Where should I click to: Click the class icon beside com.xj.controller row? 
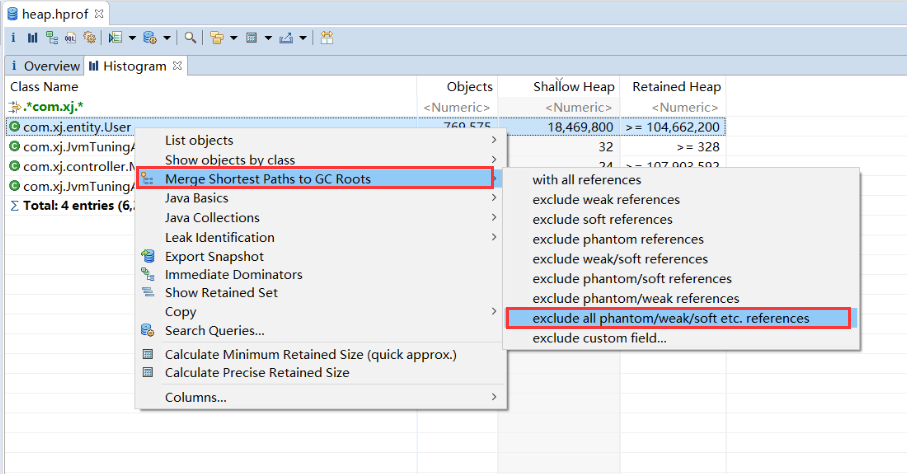point(14,166)
